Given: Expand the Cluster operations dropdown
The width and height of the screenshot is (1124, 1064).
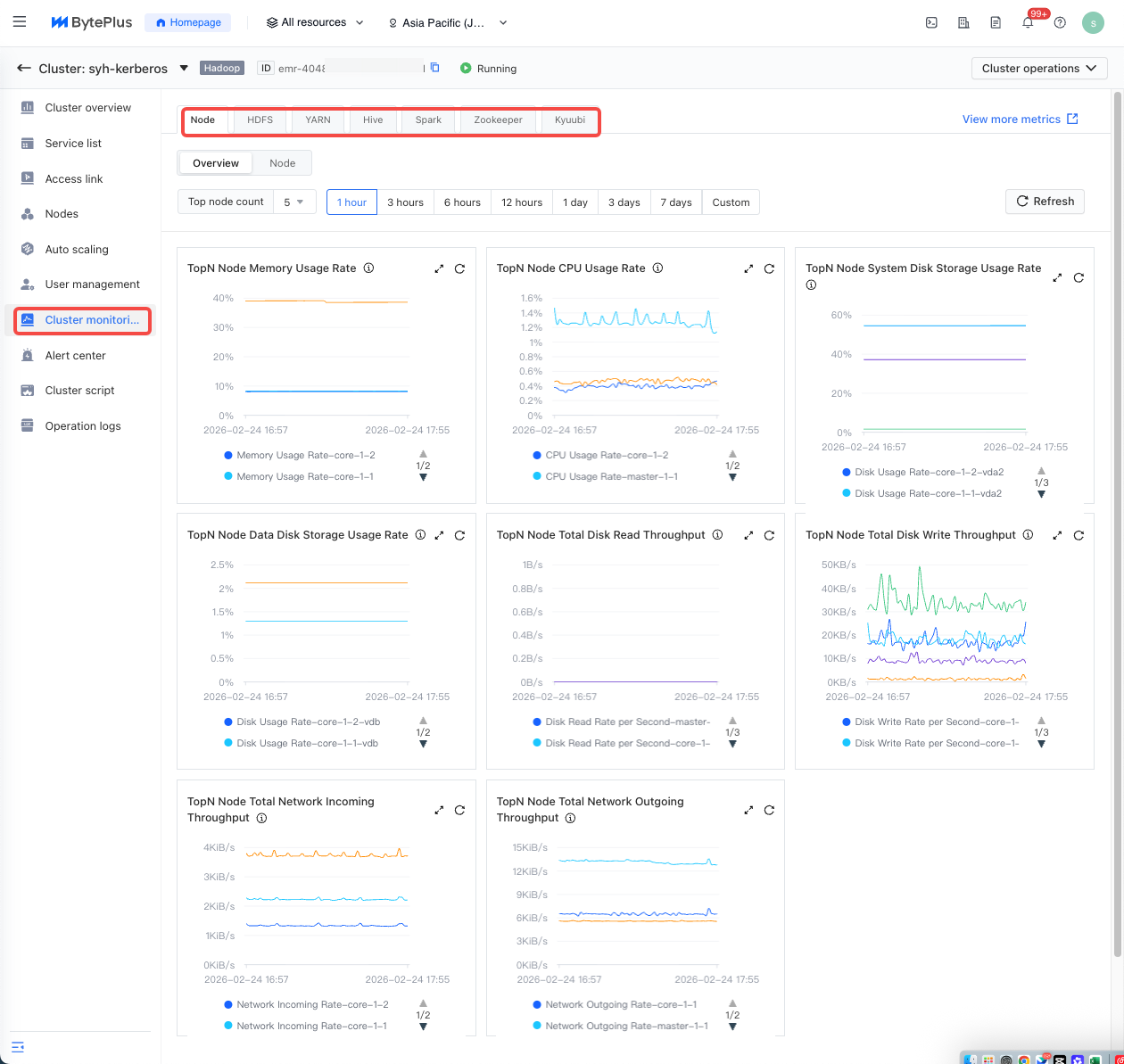Looking at the screenshot, I should tap(1038, 69).
